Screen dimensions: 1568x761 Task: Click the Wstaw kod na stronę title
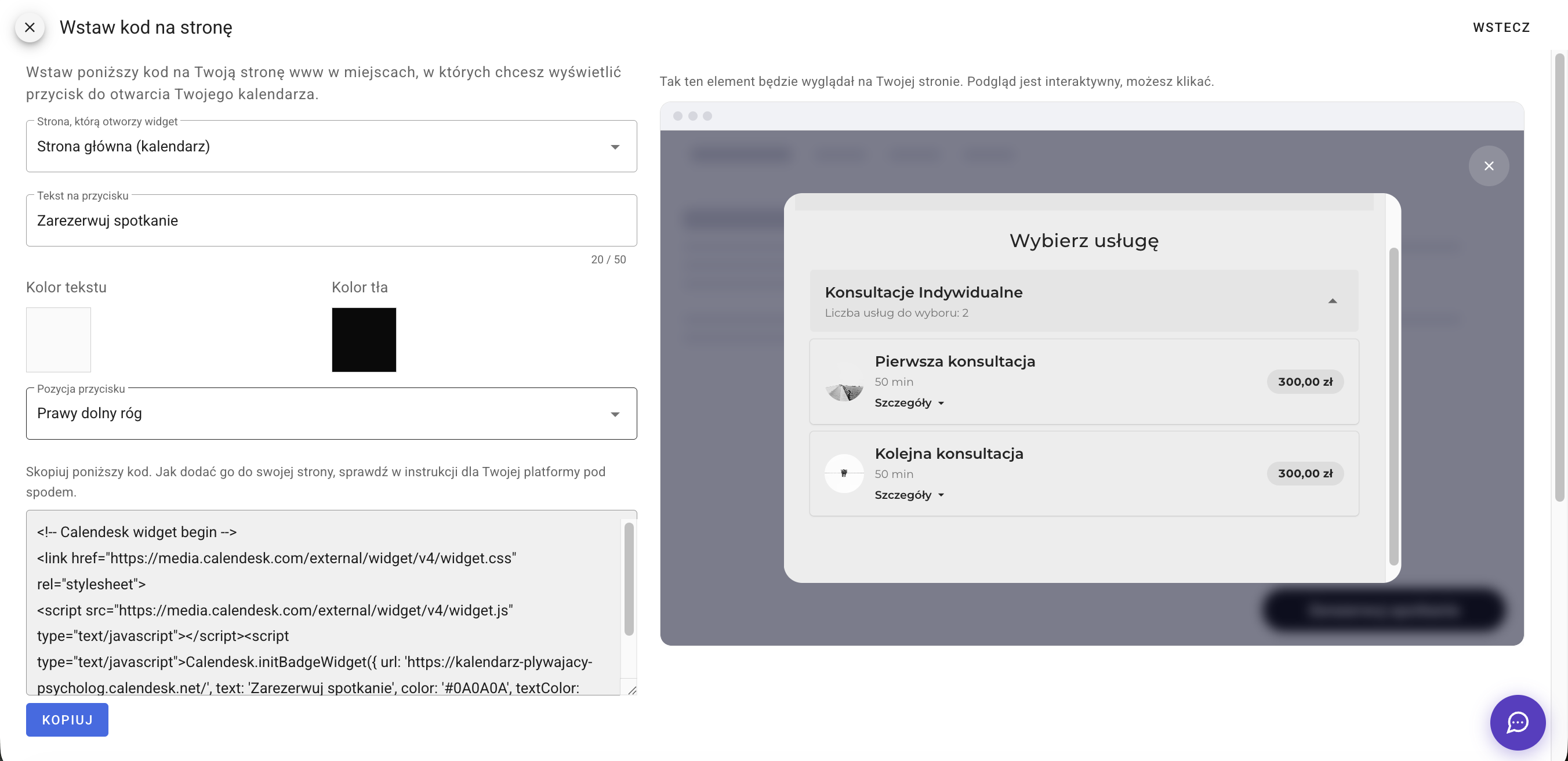tap(146, 27)
